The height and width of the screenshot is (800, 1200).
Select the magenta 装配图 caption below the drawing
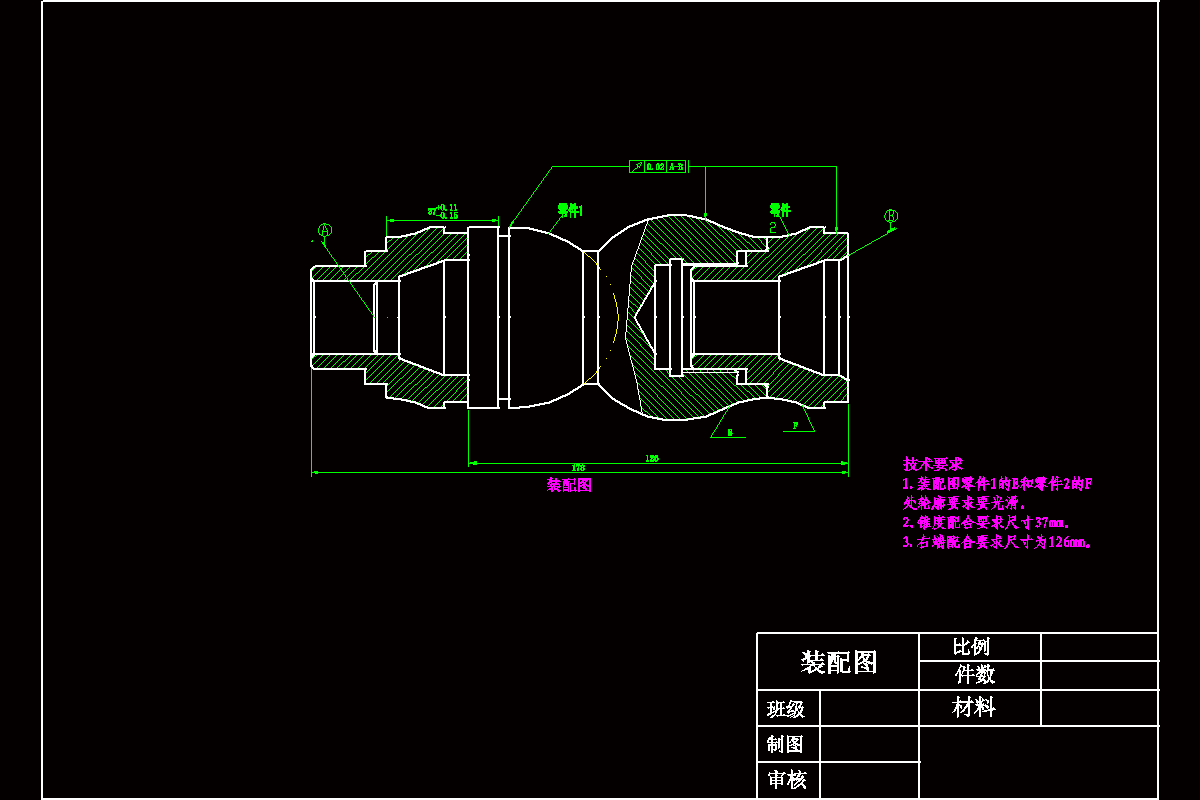570,485
